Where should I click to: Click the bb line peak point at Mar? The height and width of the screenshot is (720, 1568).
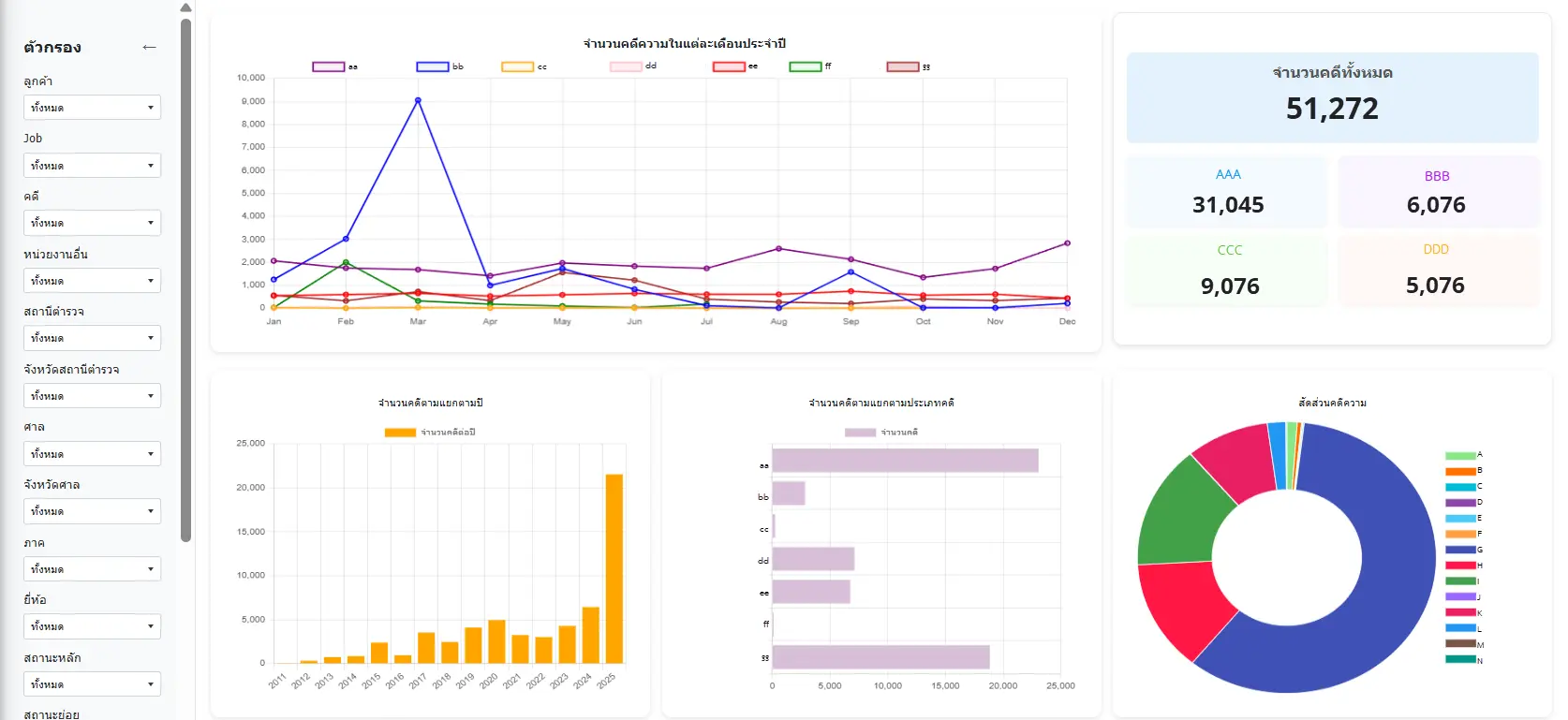point(418,100)
